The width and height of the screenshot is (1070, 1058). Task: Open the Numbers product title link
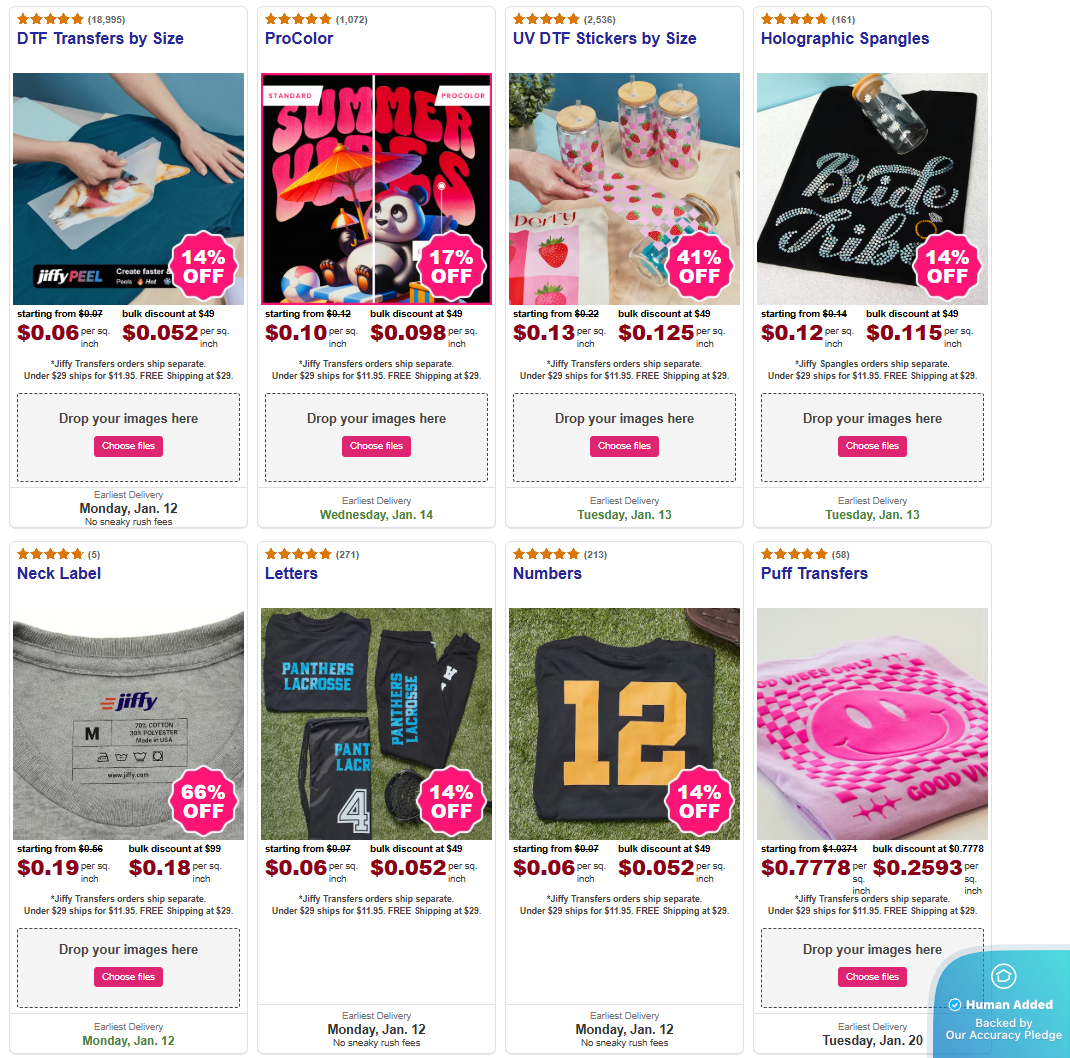tap(547, 574)
